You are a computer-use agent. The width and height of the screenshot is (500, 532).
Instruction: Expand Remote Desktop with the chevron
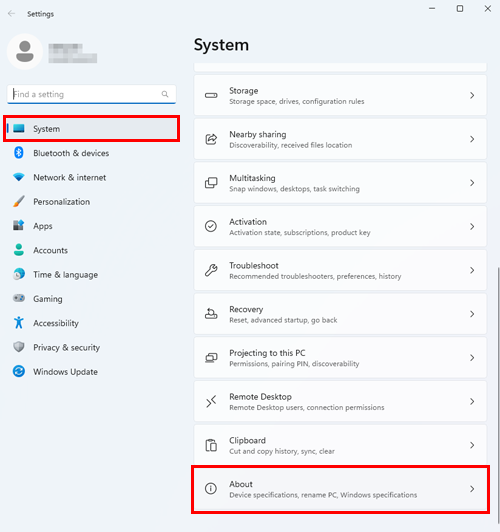pyautogui.click(x=472, y=401)
